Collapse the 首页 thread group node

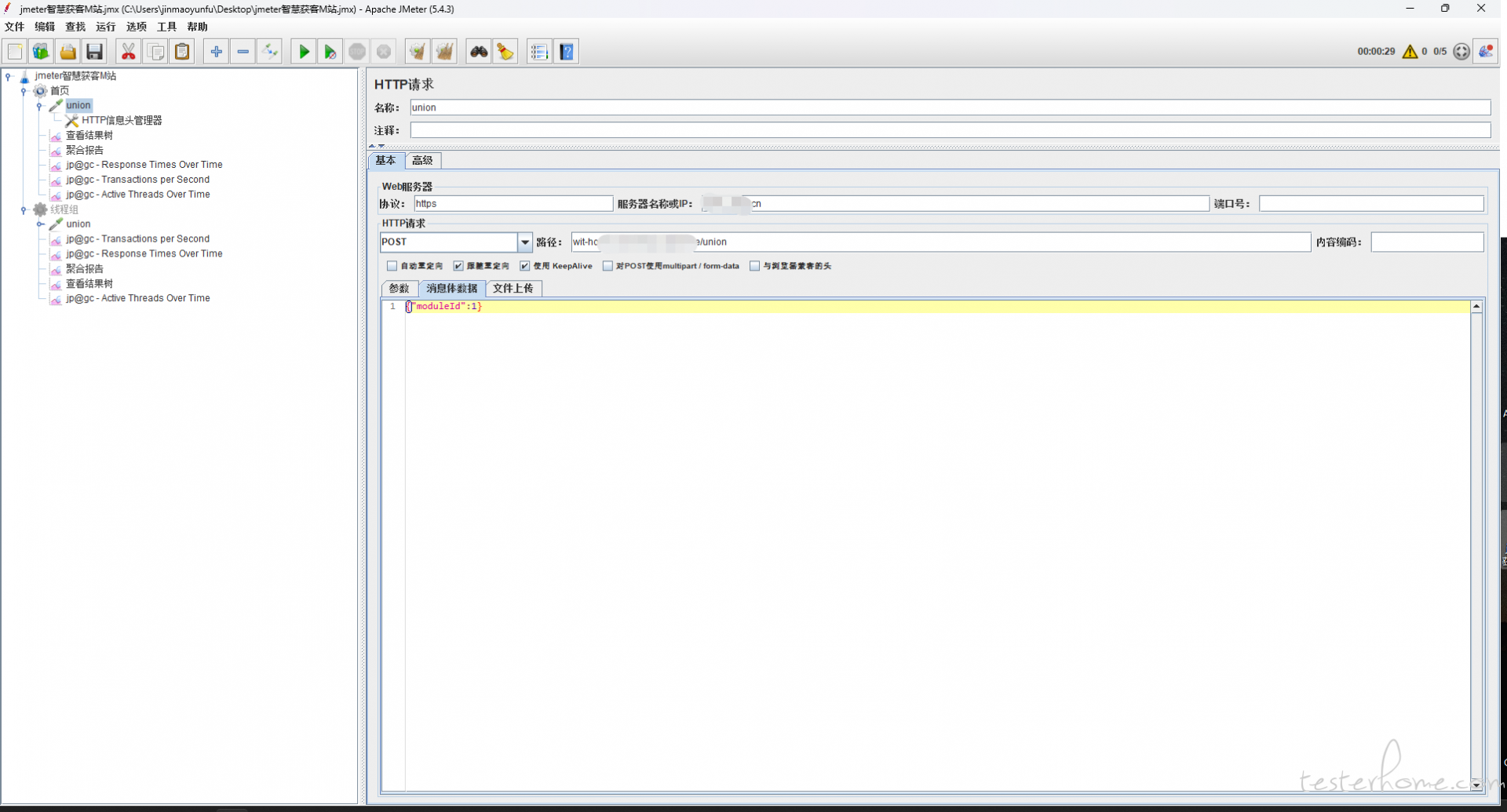pyautogui.click(x=24, y=91)
